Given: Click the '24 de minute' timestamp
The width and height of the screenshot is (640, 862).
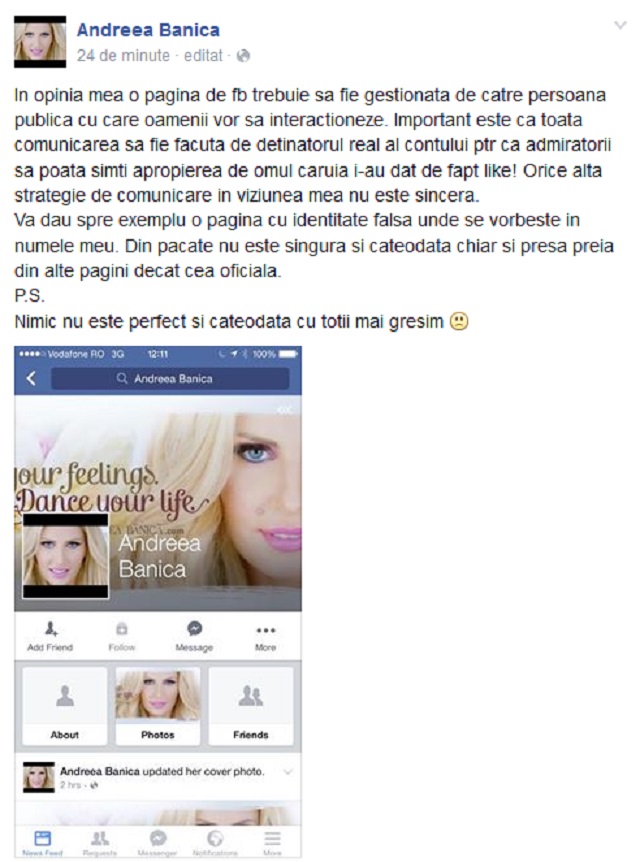Looking at the screenshot, I should pyautogui.click(x=123, y=56).
